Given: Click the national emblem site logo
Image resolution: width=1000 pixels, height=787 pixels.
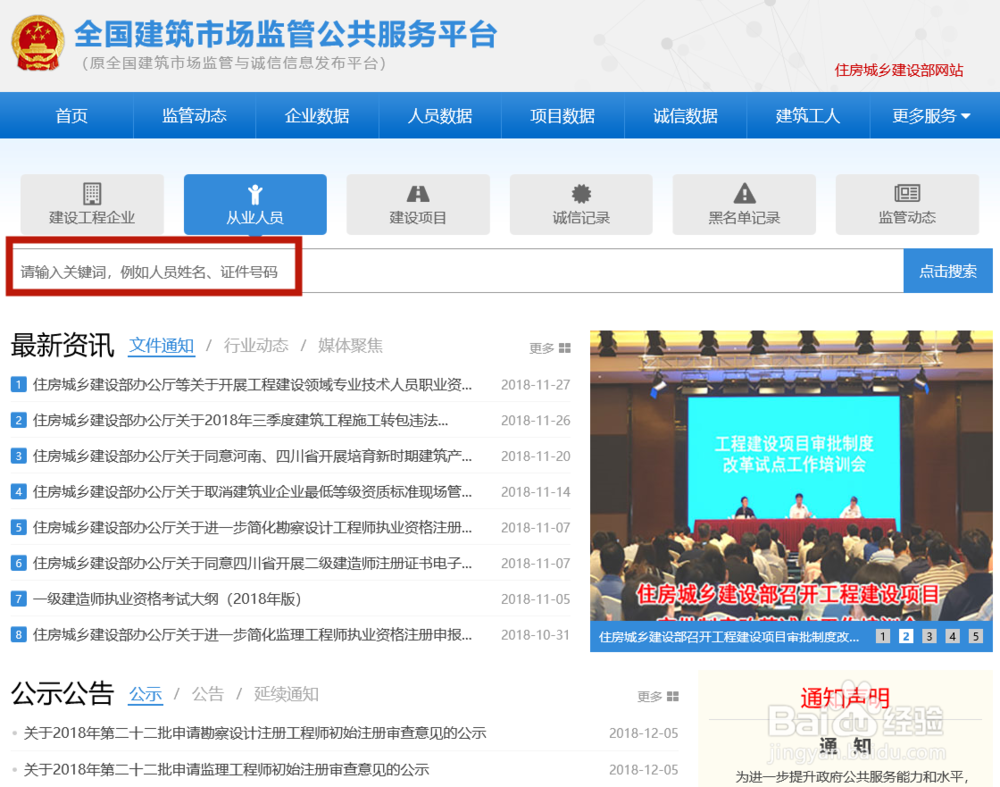Looking at the screenshot, I should [x=37, y=42].
